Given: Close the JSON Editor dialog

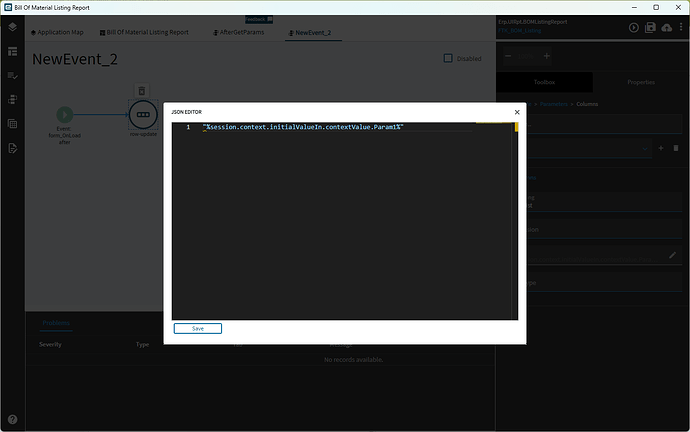Looking at the screenshot, I should 517,112.
